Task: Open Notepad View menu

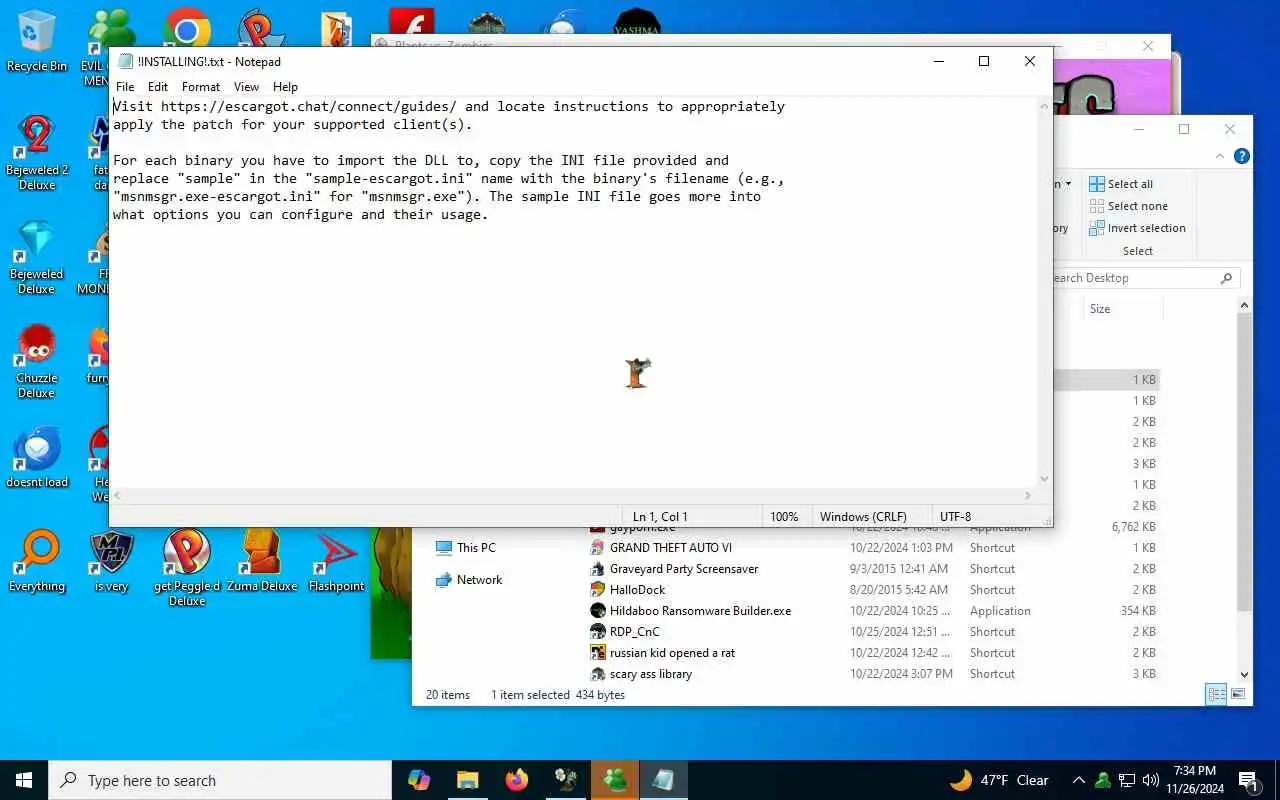Action: pos(246,87)
